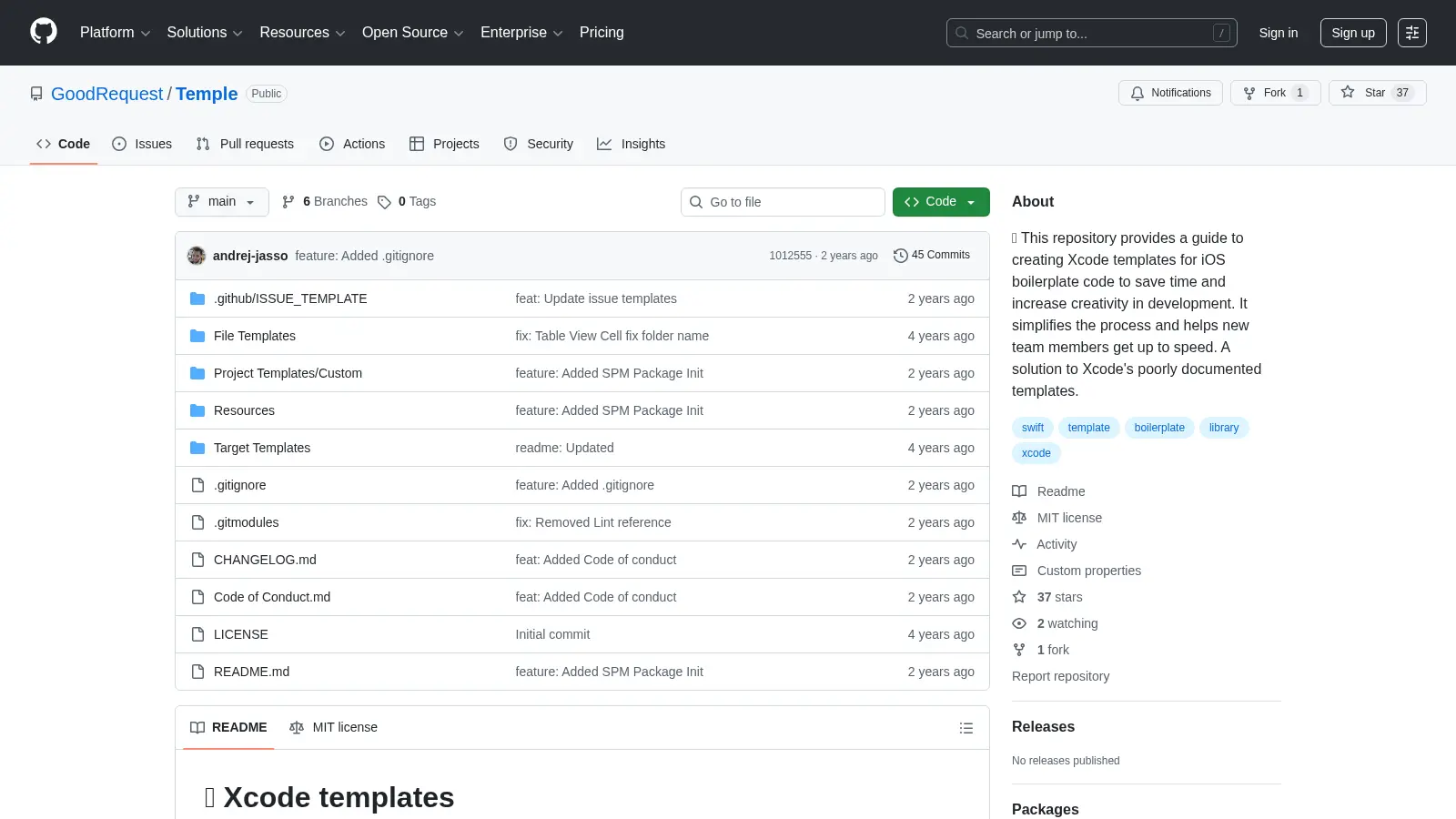
Task: Click the Resources folder icon
Action: tap(197, 410)
